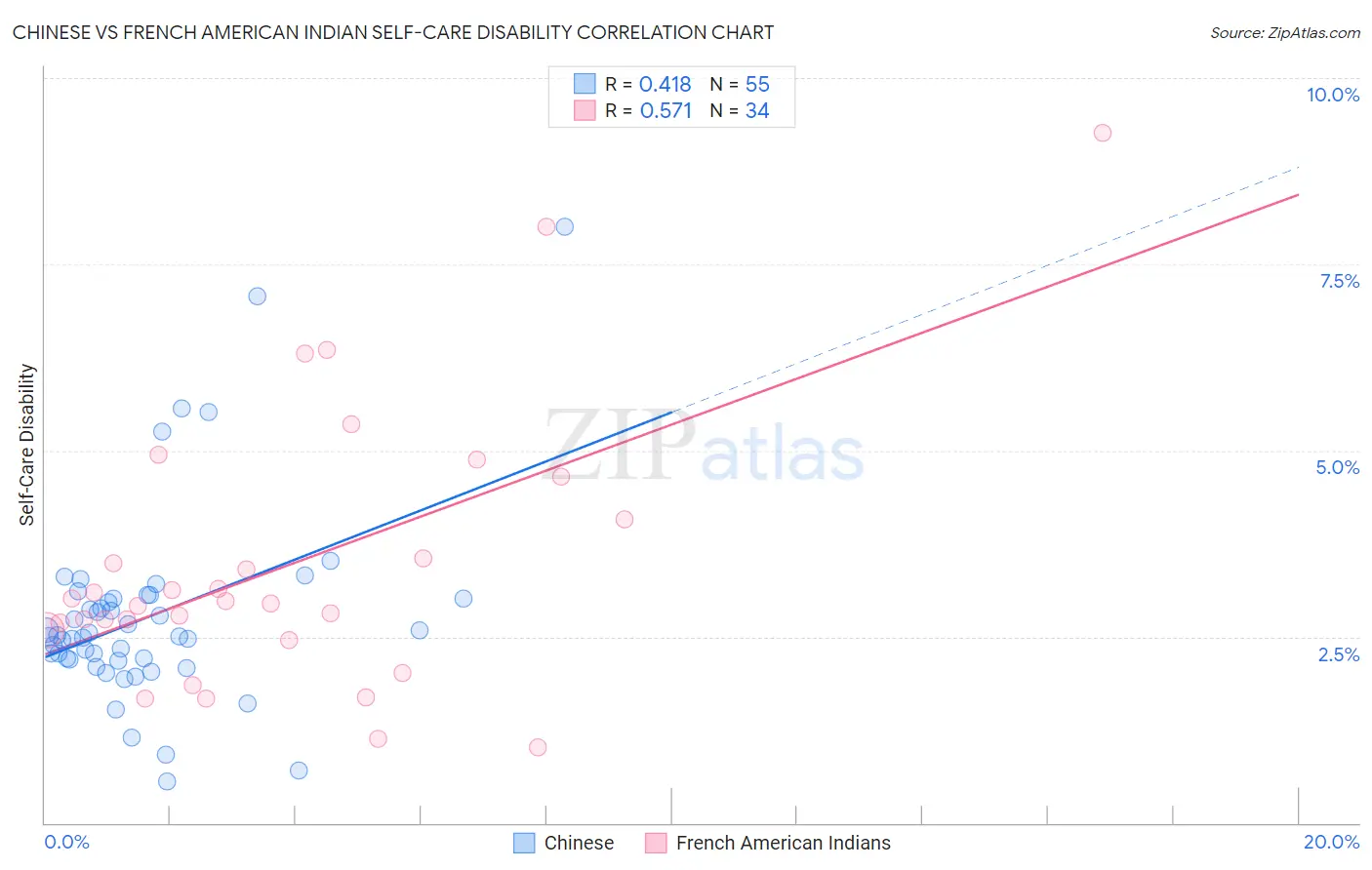Image resolution: width=1372 pixels, height=870 pixels.
Task: Click the highest pink data point near 10.0%
Action: [1102, 133]
